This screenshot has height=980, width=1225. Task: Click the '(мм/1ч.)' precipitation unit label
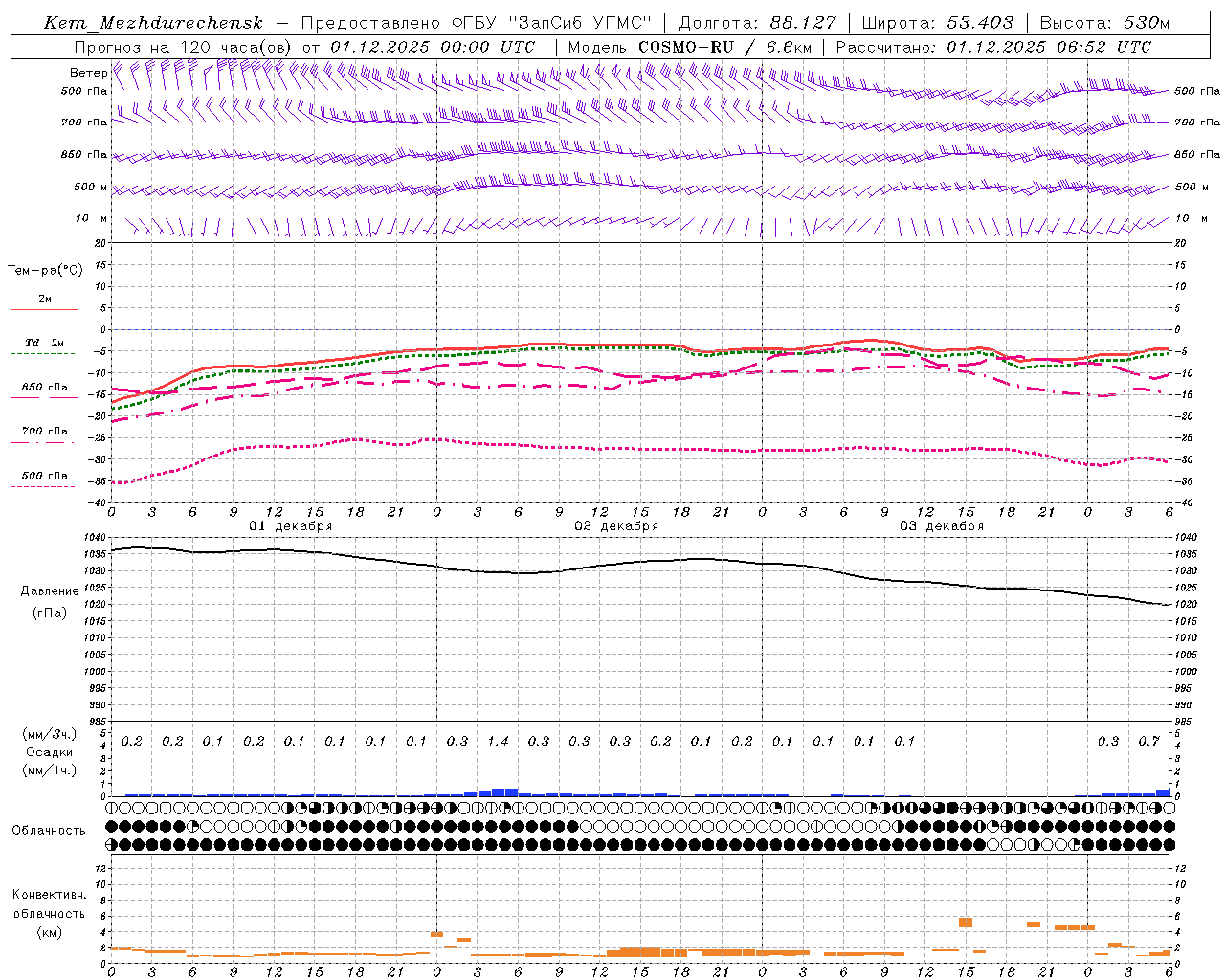[50, 770]
